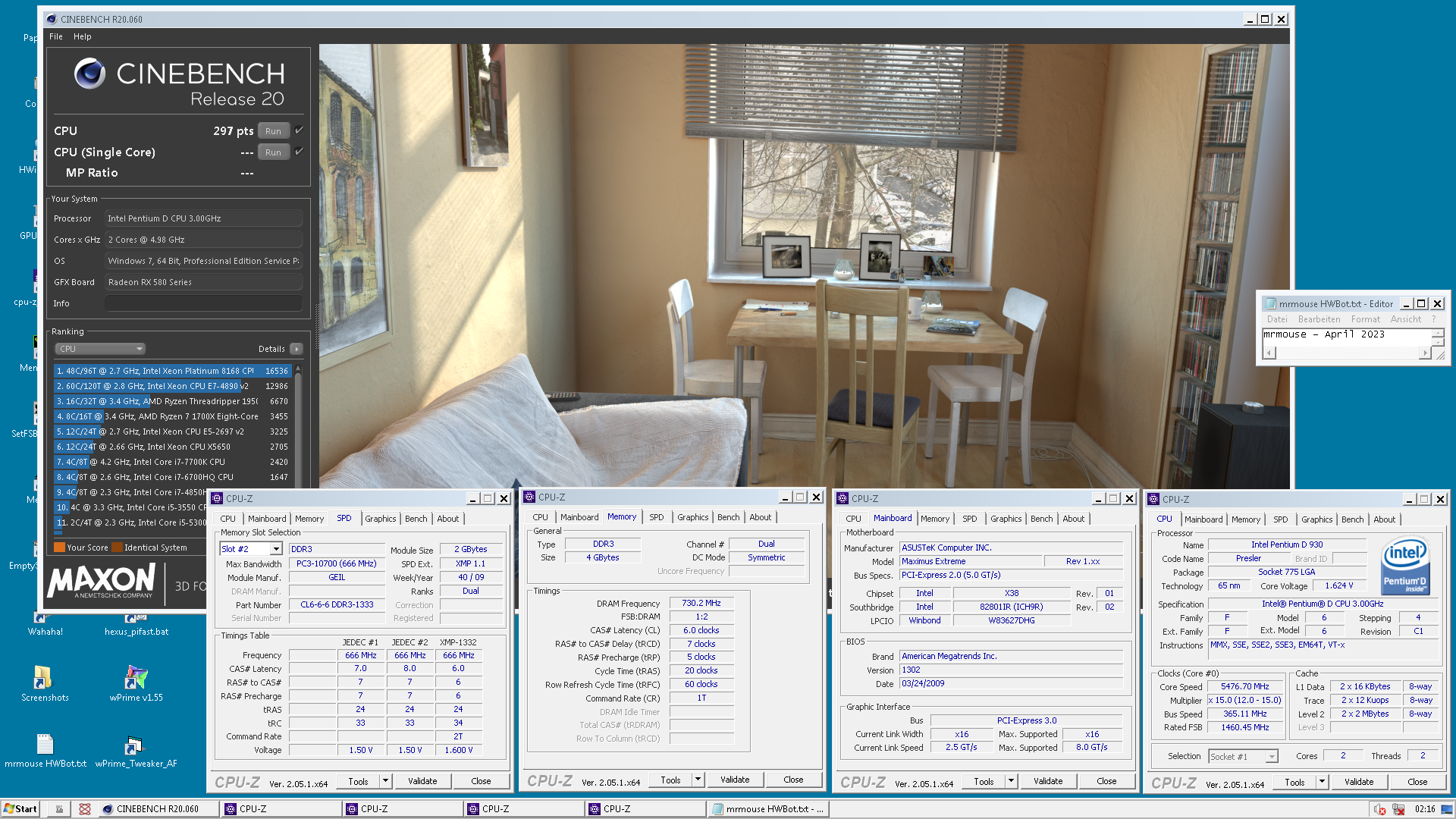Click the quick launch icon beside Start

tap(59, 809)
